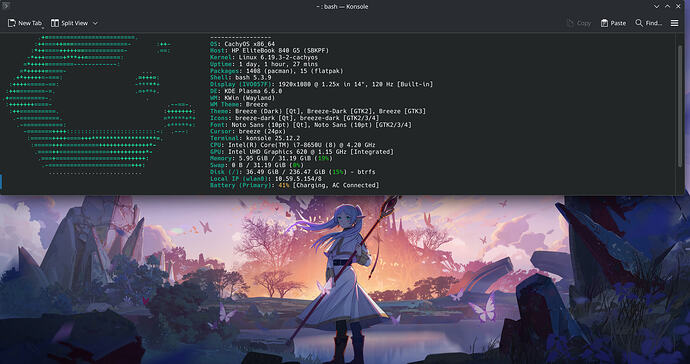Click the "Shell: bash 5.3.9" line

point(241,77)
